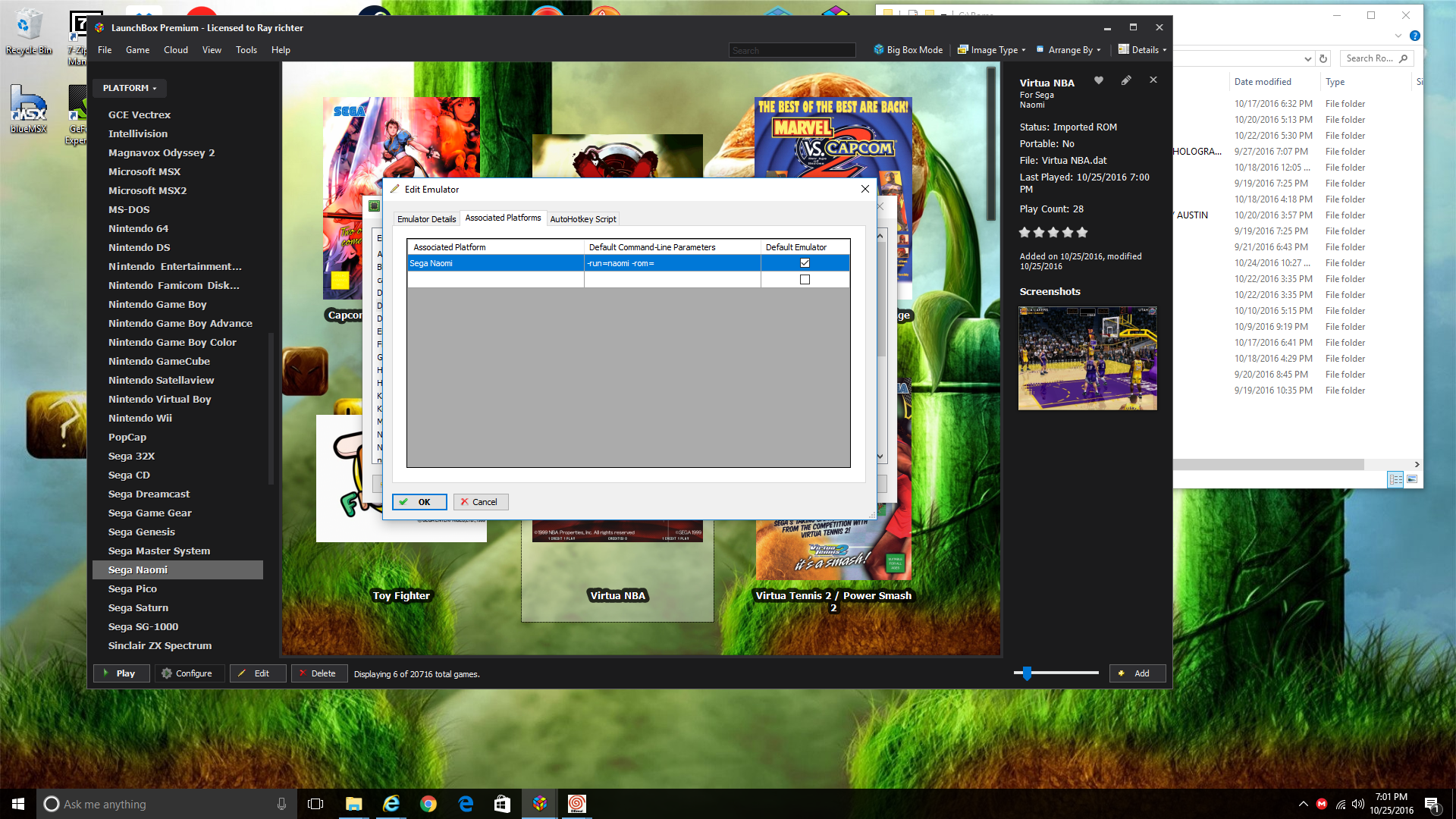This screenshot has width=1456, height=819.
Task: Open the red spiral app on taskbar
Action: pos(576,804)
